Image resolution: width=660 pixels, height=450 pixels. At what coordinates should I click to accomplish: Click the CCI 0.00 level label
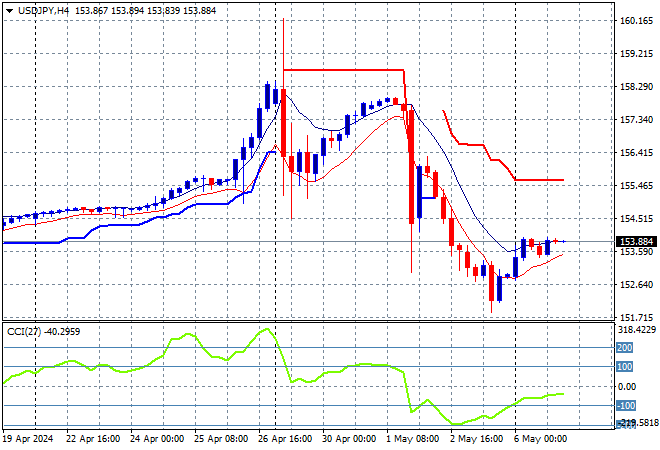[x=627, y=386]
